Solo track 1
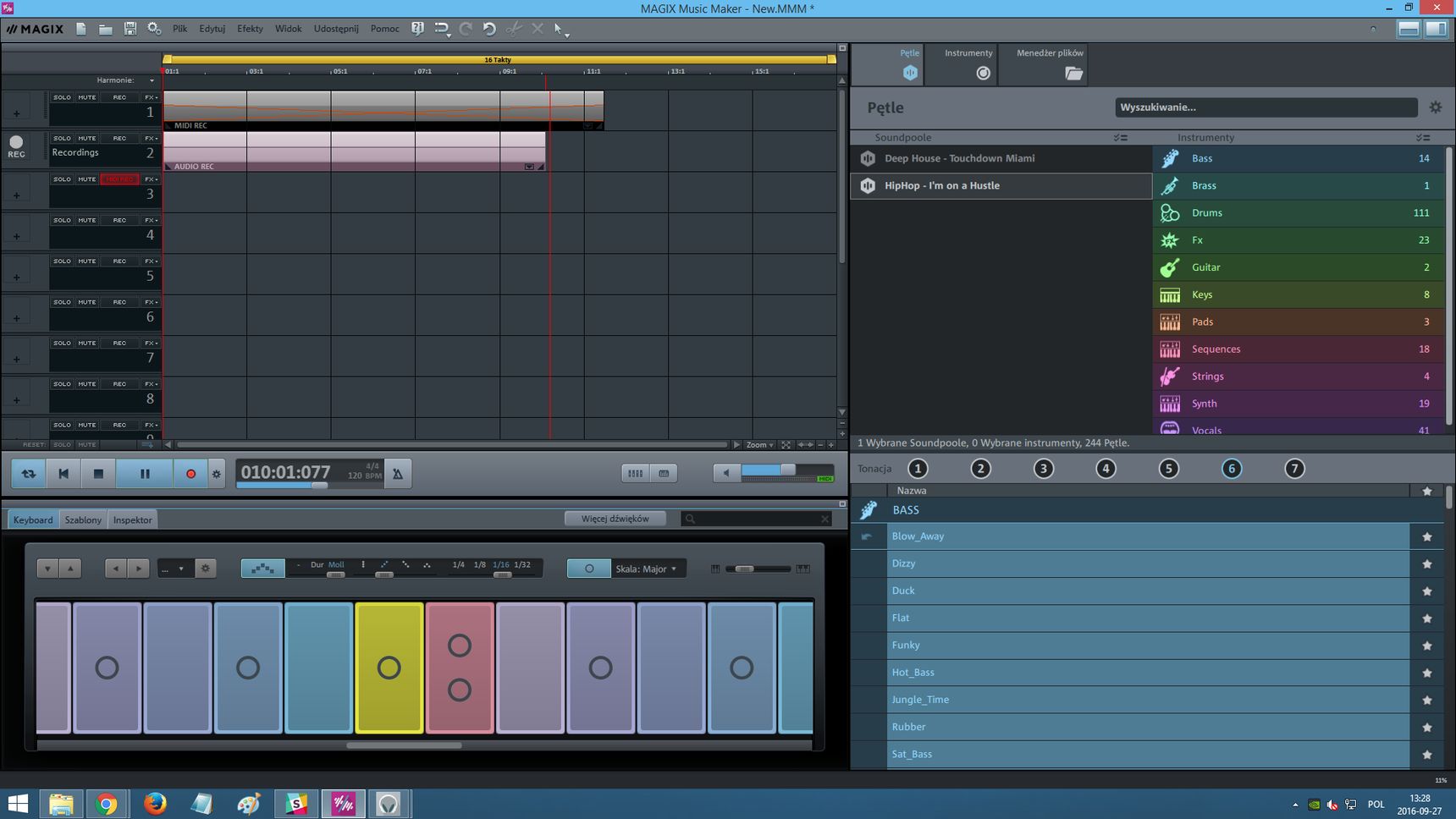 [62, 97]
